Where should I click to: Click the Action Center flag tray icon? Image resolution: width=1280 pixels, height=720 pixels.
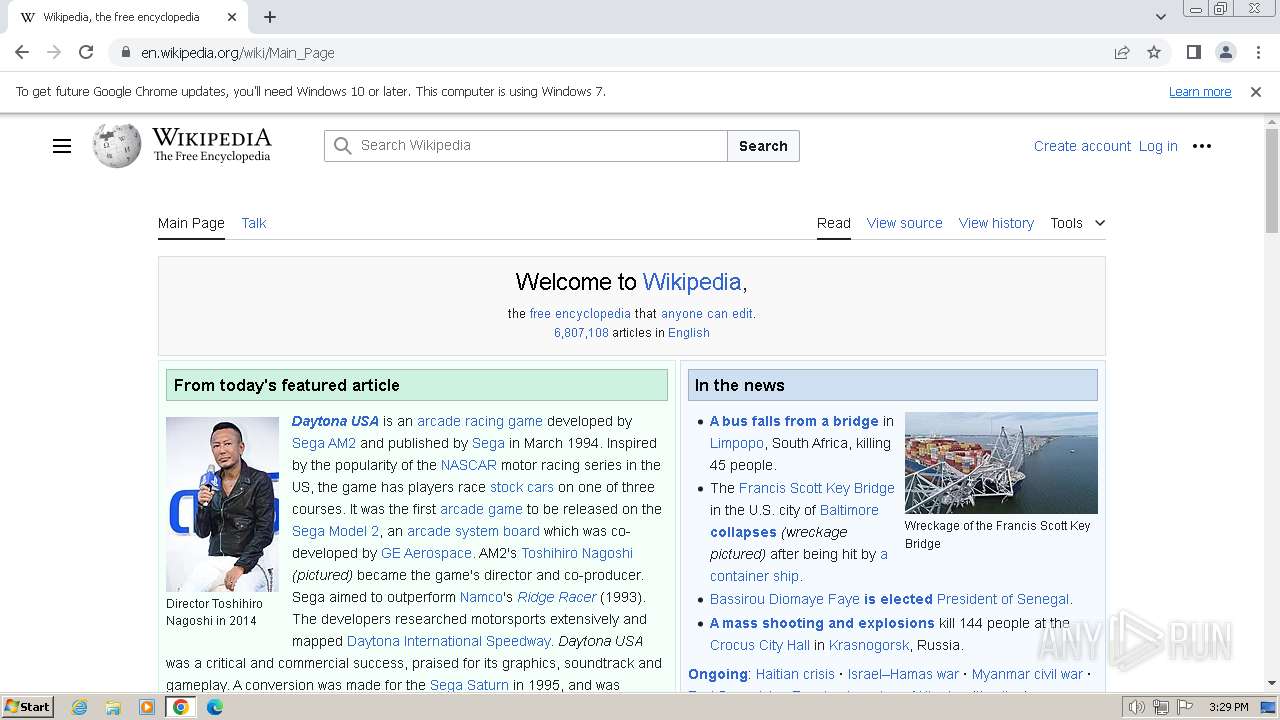(x=1185, y=707)
